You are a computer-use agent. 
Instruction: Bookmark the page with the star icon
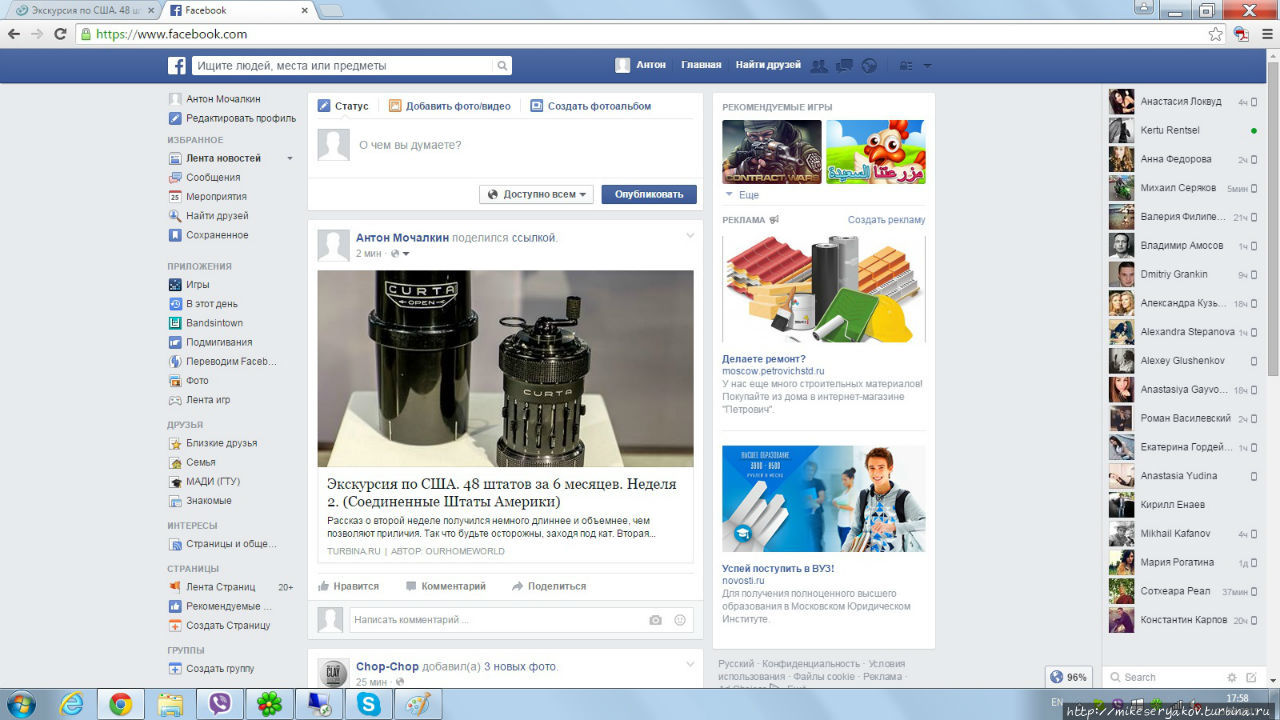coord(1215,34)
